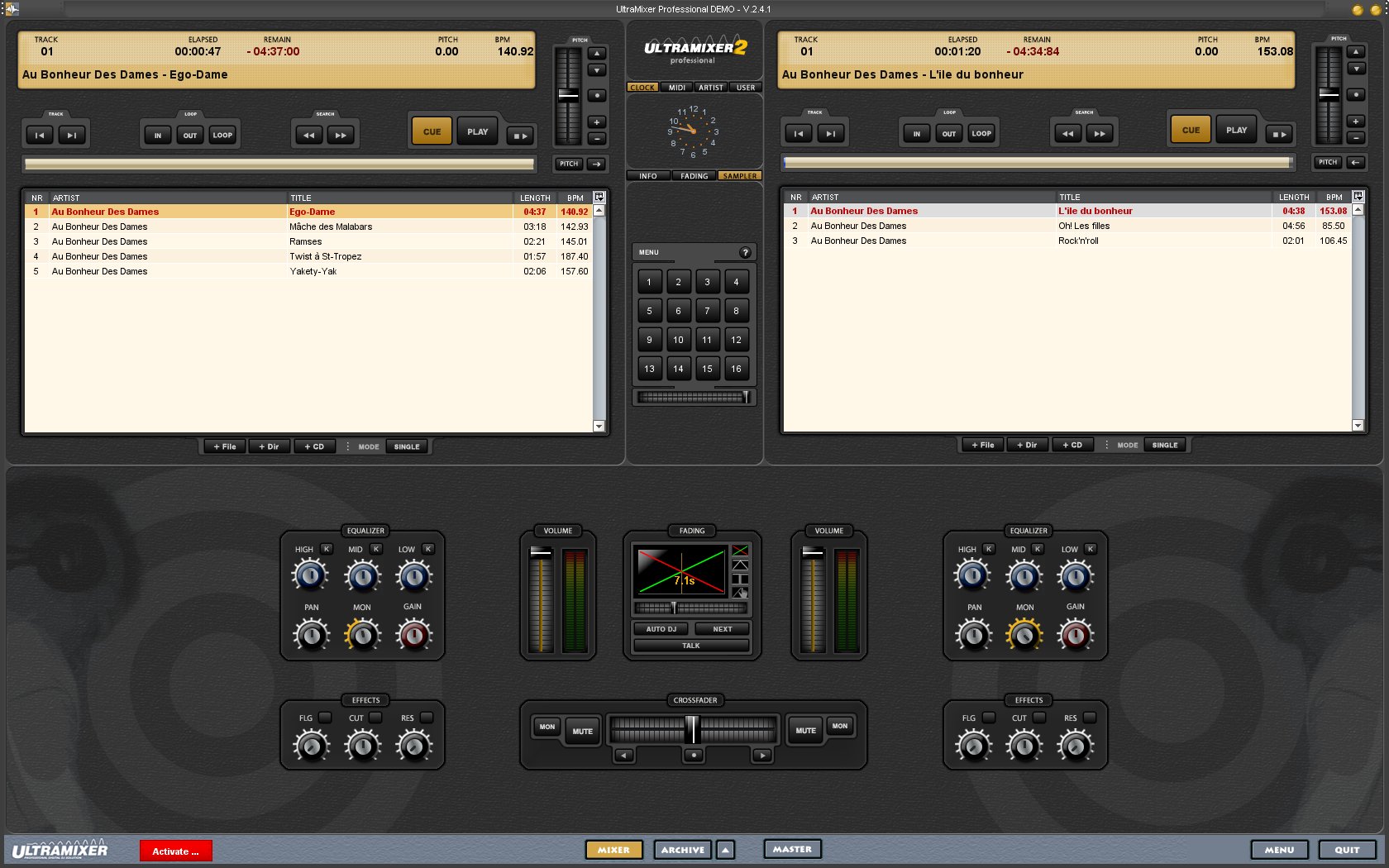Change right playlist SINGLE mode selector
Screen dimensions: 1389x868
[x=1165, y=445]
